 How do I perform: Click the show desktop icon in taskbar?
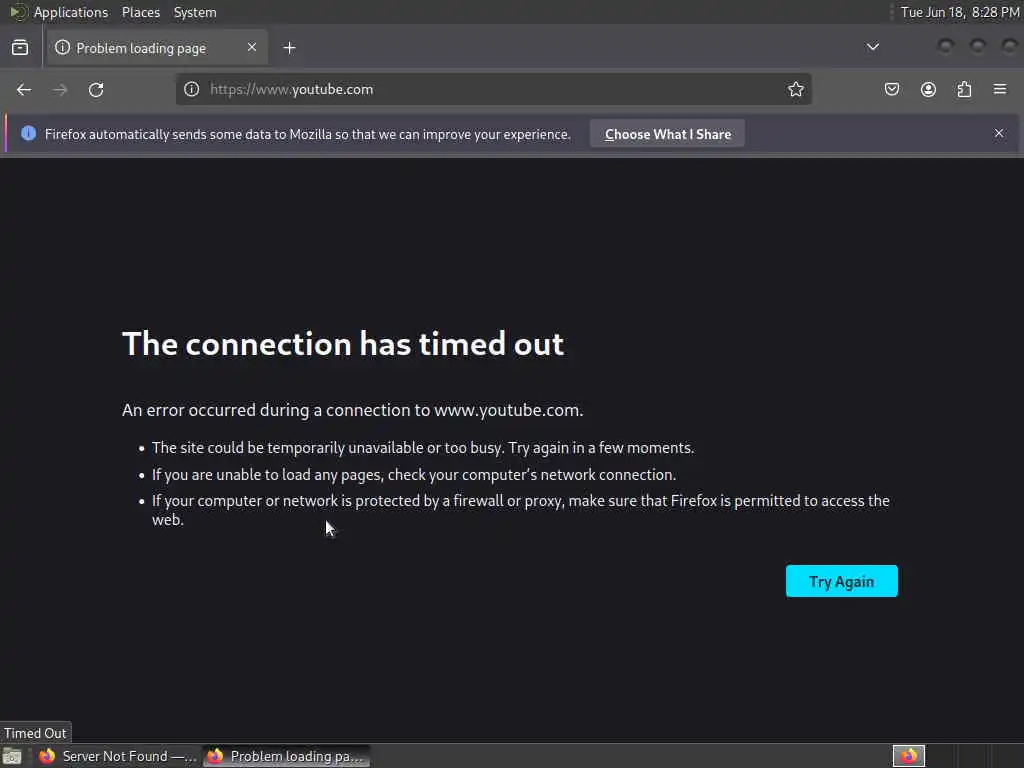coord(12,757)
